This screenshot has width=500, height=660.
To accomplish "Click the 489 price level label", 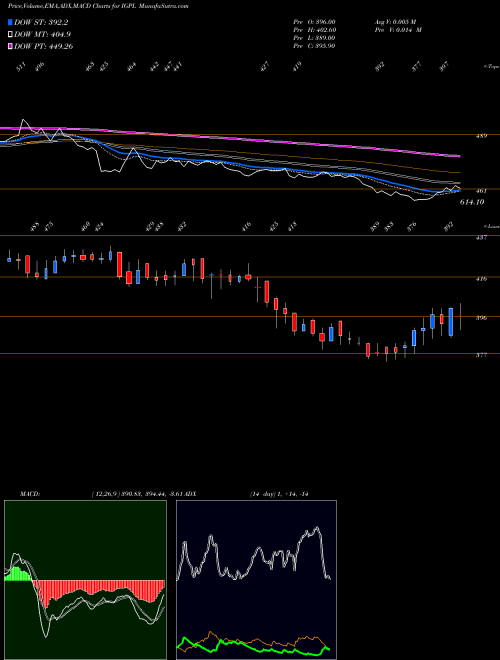I will [481, 136].
